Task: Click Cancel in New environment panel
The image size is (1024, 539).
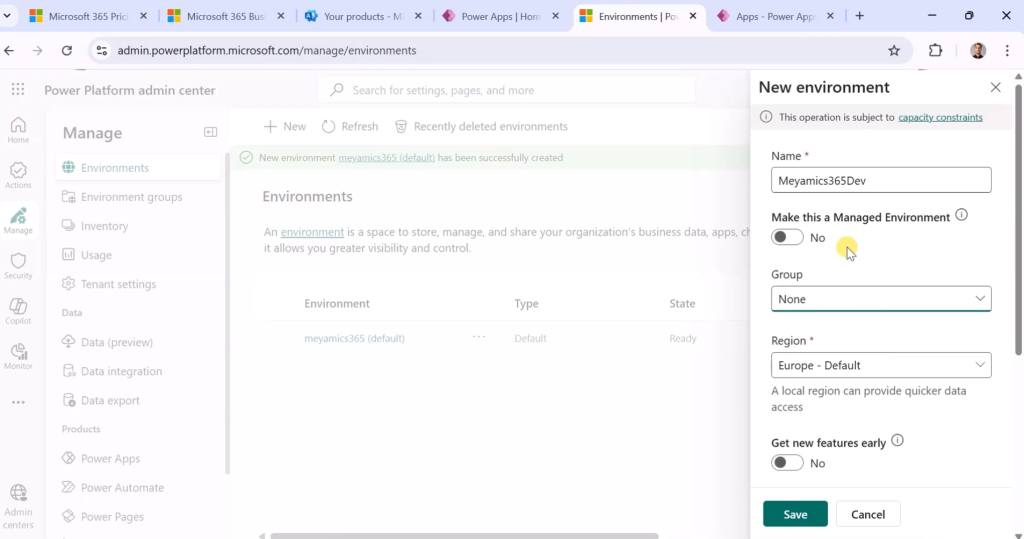Action: (x=868, y=514)
